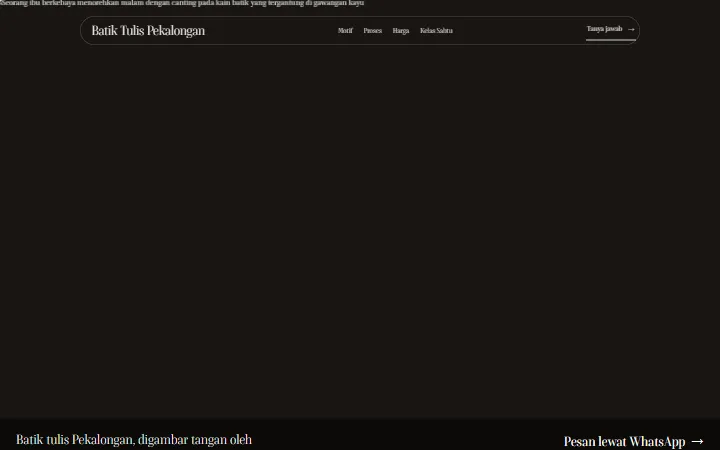Select the Harga navigation item
This screenshot has width=720, height=450.
click(x=400, y=31)
